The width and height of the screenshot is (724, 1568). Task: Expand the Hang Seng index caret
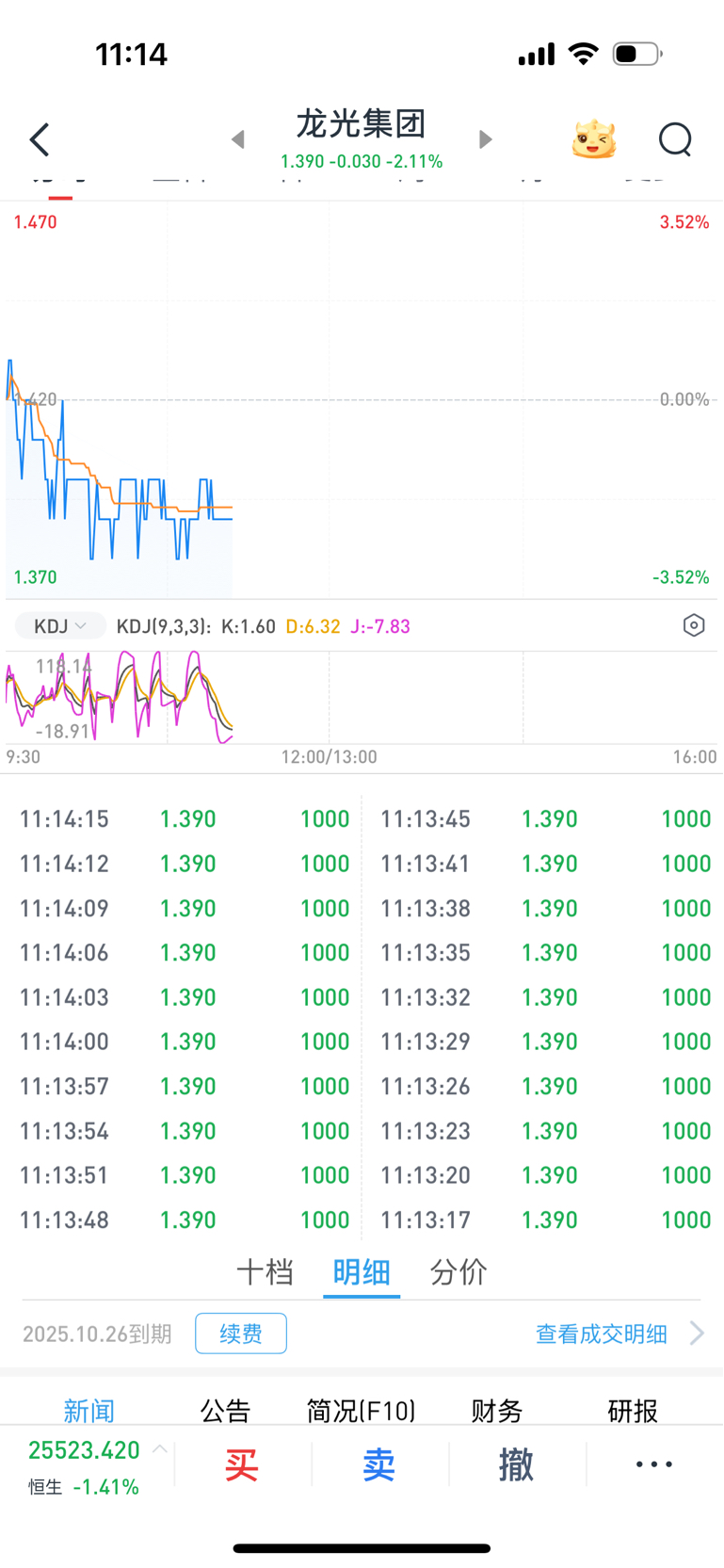point(160,1449)
